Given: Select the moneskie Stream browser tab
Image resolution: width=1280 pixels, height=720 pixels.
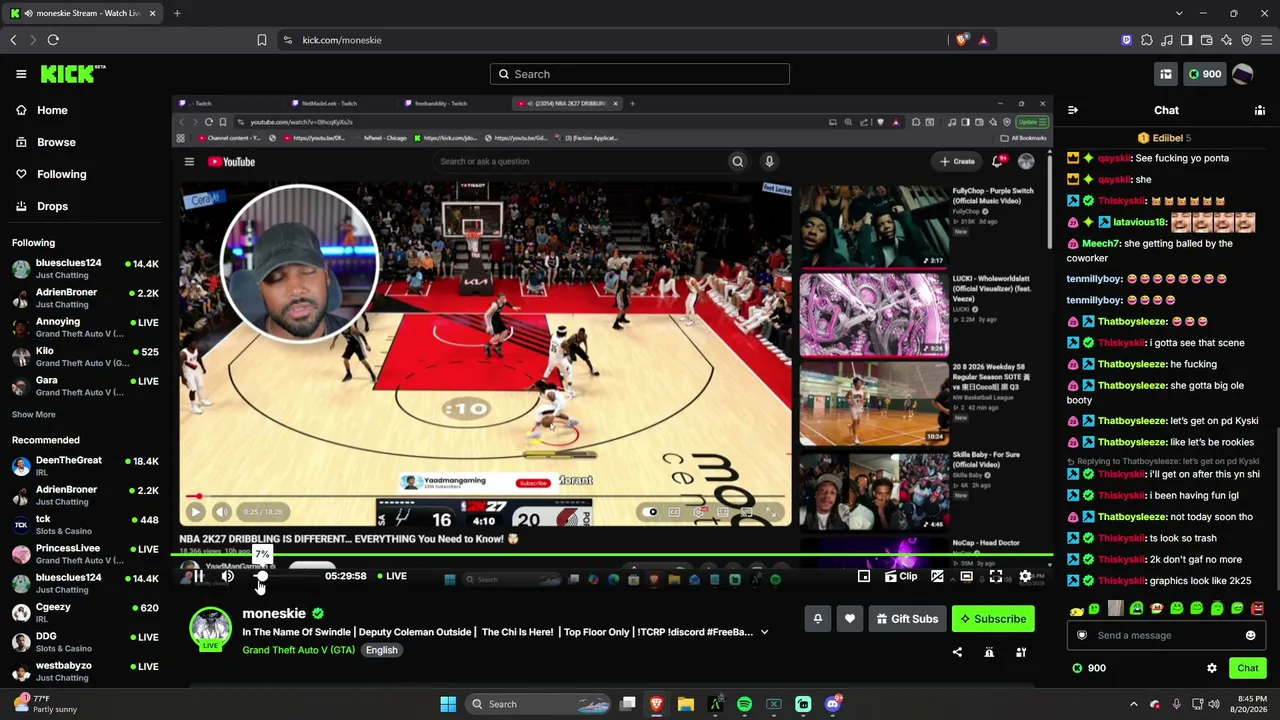Looking at the screenshot, I should coord(83,13).
